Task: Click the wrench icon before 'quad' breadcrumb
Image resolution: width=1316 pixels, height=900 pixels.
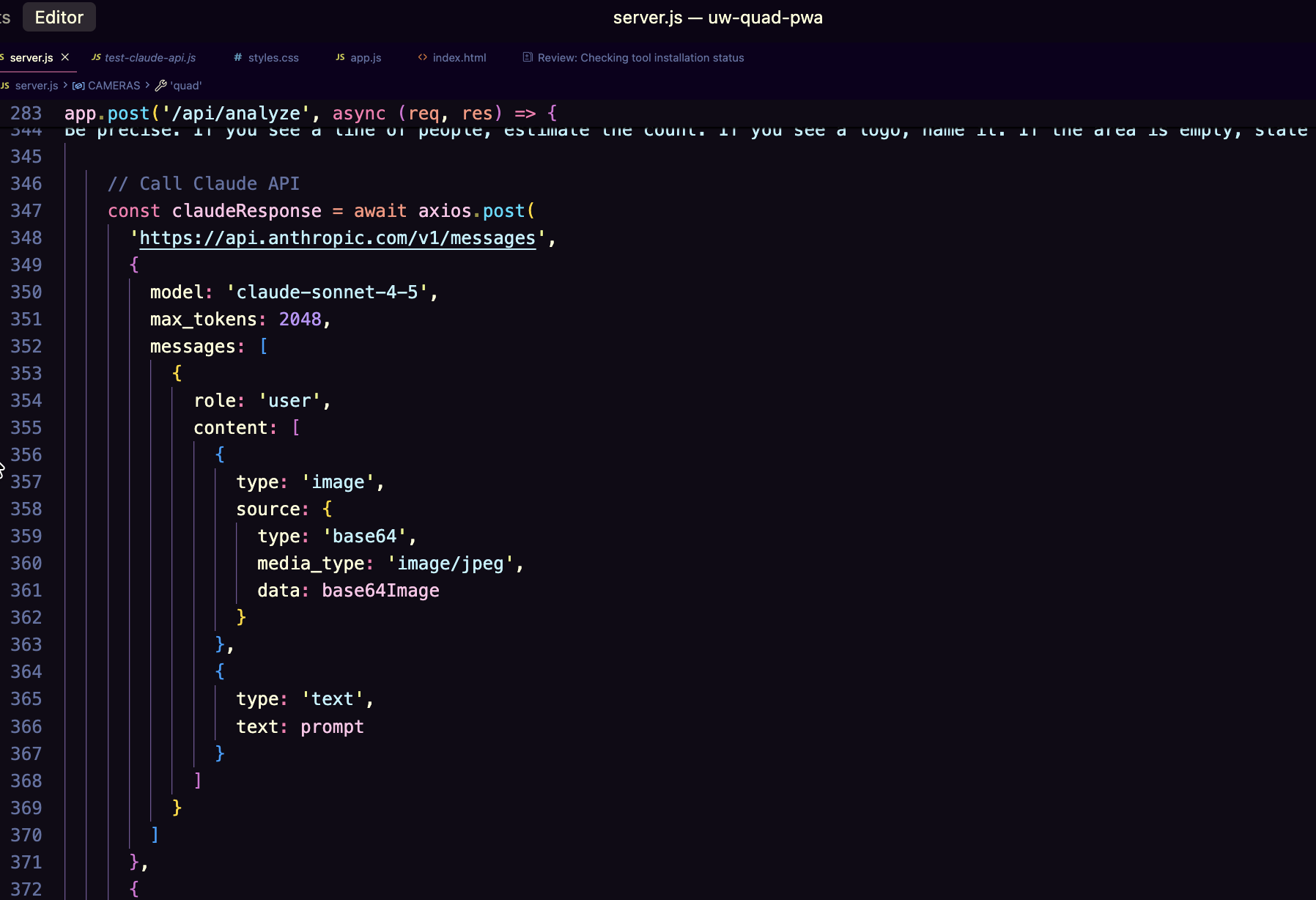Action: tap(161, 86)
